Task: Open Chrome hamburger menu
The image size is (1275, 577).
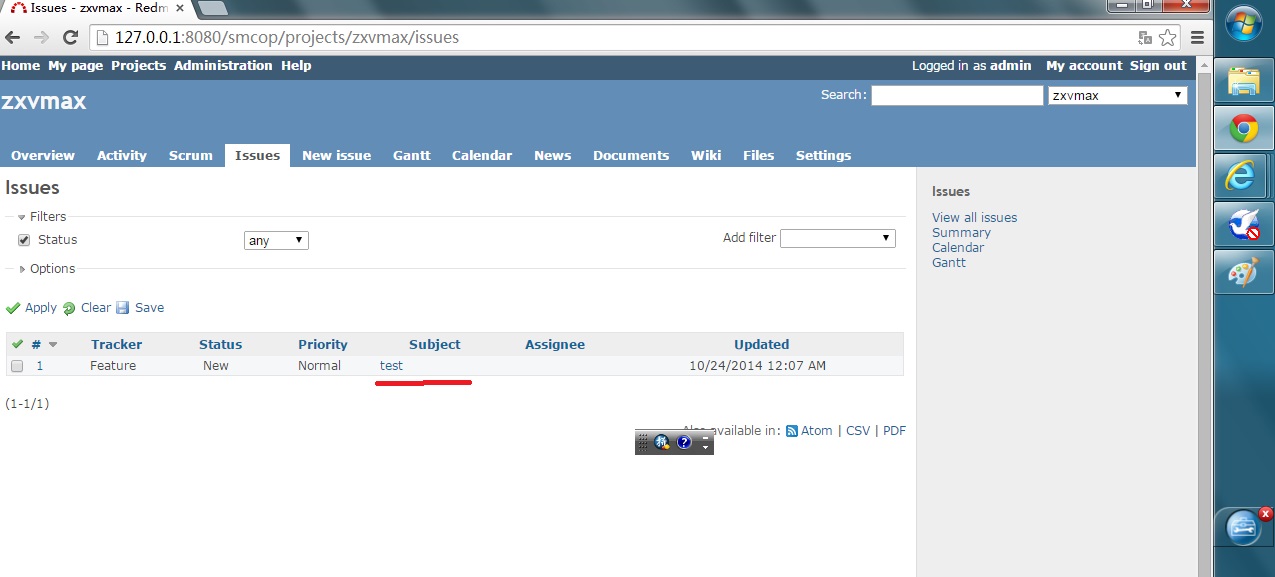Action: pyautogui.click(x=1197, y=38)
